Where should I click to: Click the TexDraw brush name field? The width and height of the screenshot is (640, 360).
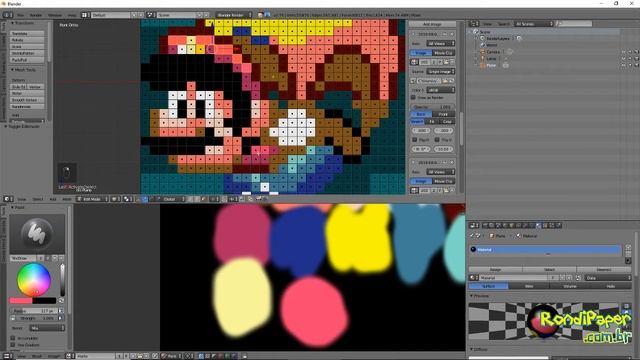[24, 258]
